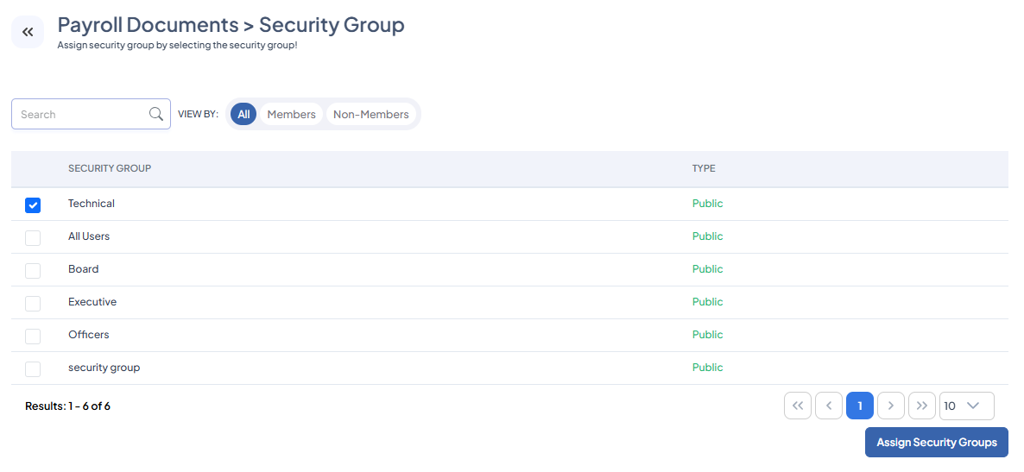
Task: Uncheck the Technical security group
Action: [x=33, y=205]
